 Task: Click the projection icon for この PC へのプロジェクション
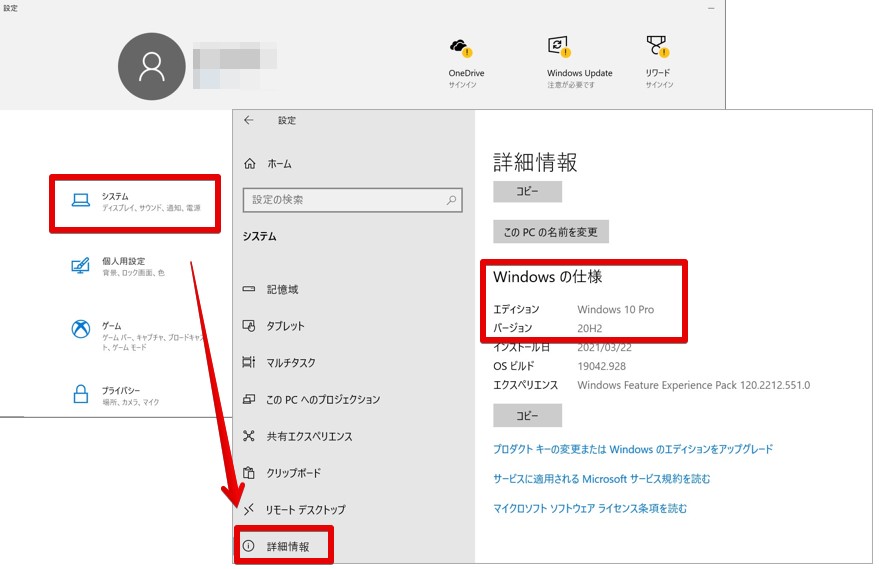pyautogui.click(x=248, y=399)
